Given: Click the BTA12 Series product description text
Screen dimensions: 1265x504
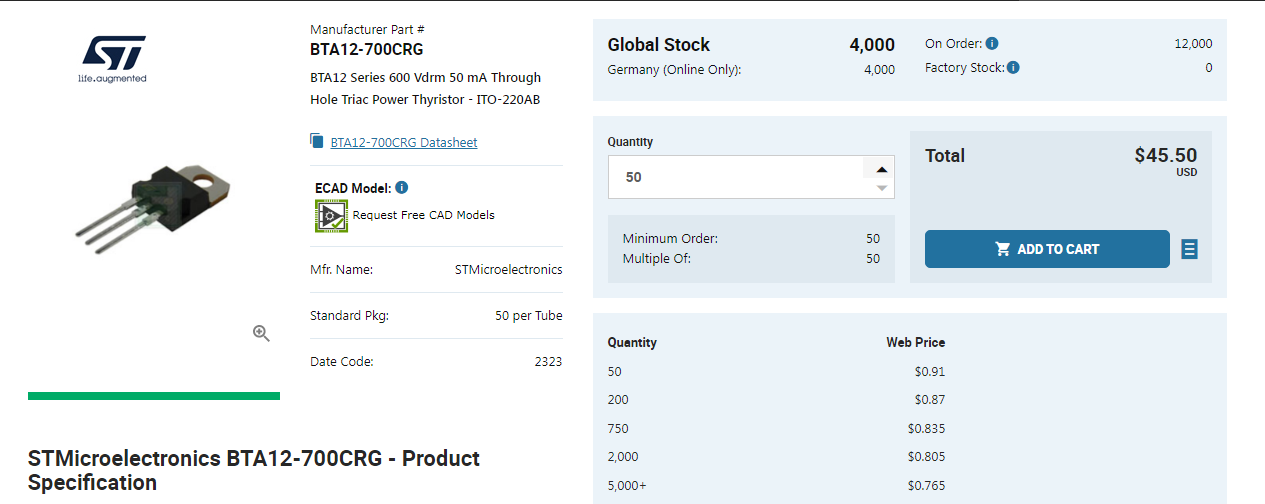Looking at the screenshot, I should click(x=426, y=89).
